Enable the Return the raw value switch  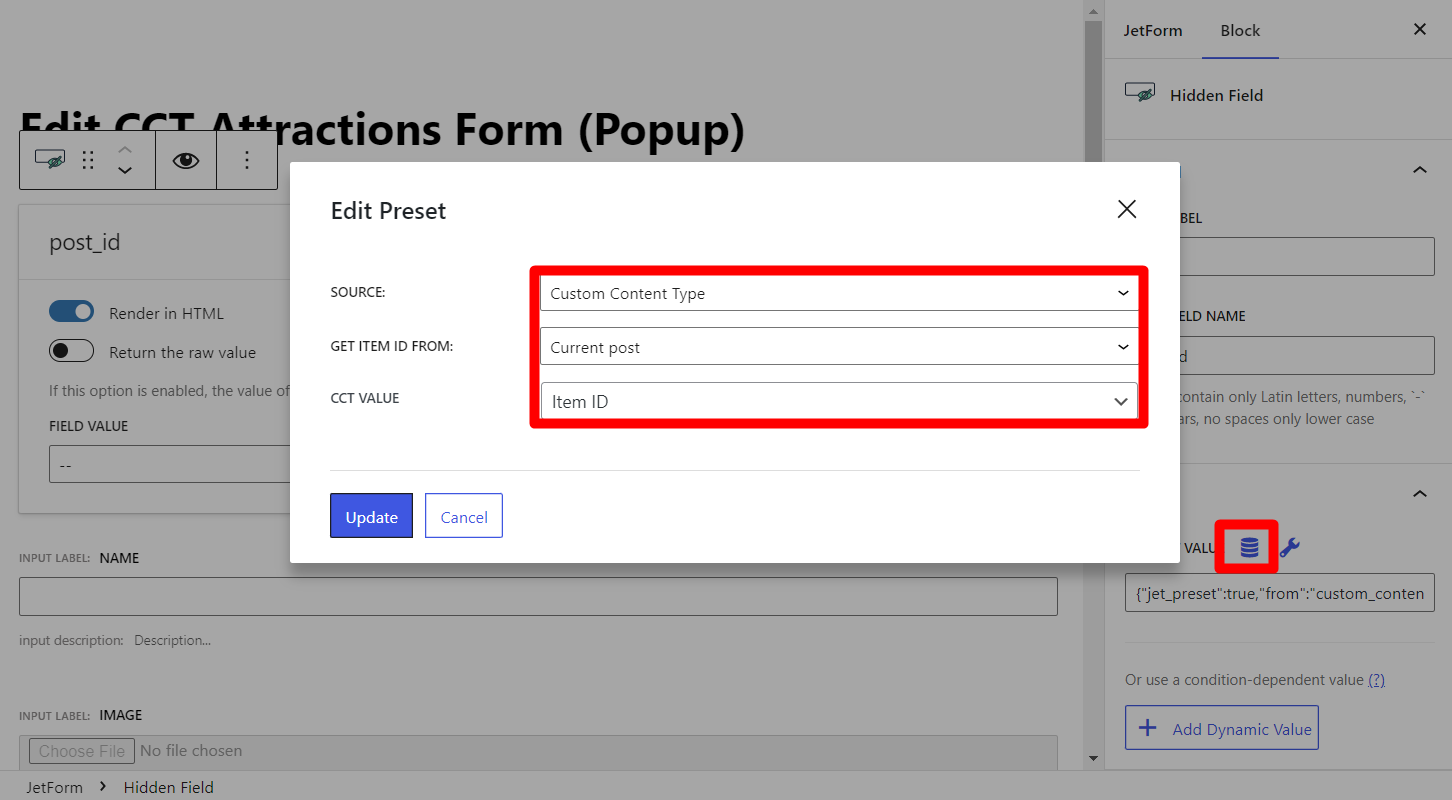(71, 351)
